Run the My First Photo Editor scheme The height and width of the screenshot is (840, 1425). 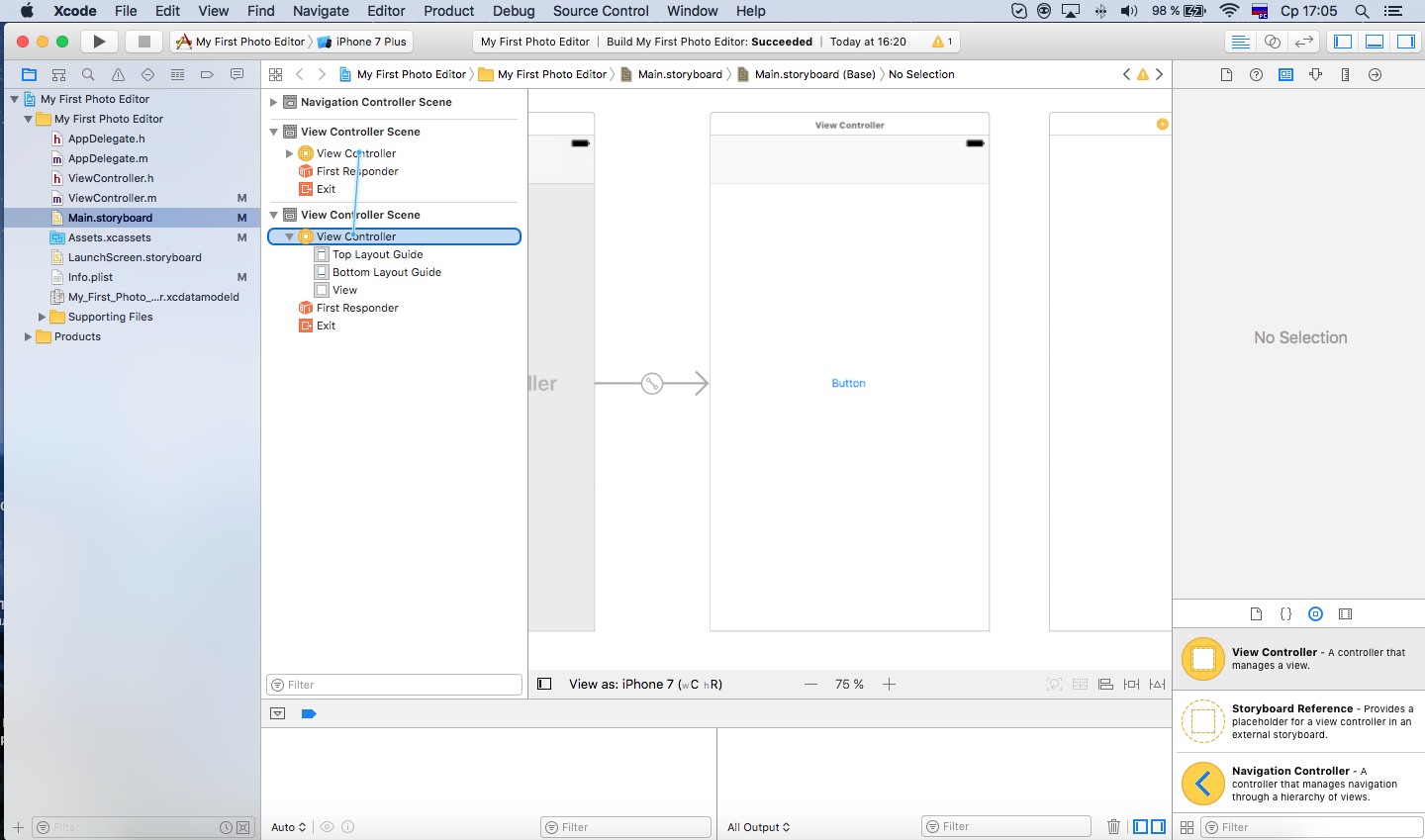(x=99, y=42)
